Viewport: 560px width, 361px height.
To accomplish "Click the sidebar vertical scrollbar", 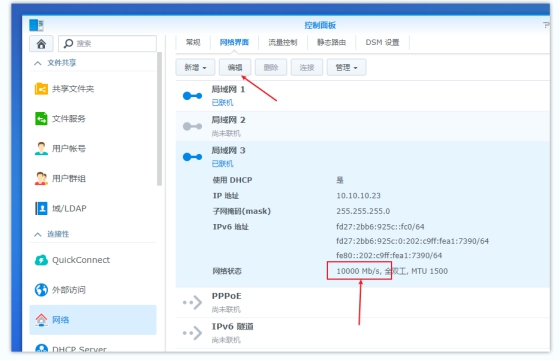I will [x=159, y=119].
